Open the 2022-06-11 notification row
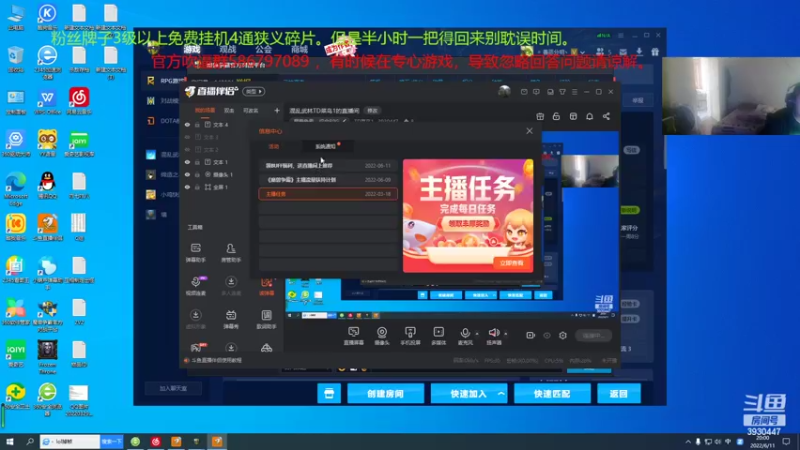This screenshot has height=450, width=800. click(x=328, y=166)
